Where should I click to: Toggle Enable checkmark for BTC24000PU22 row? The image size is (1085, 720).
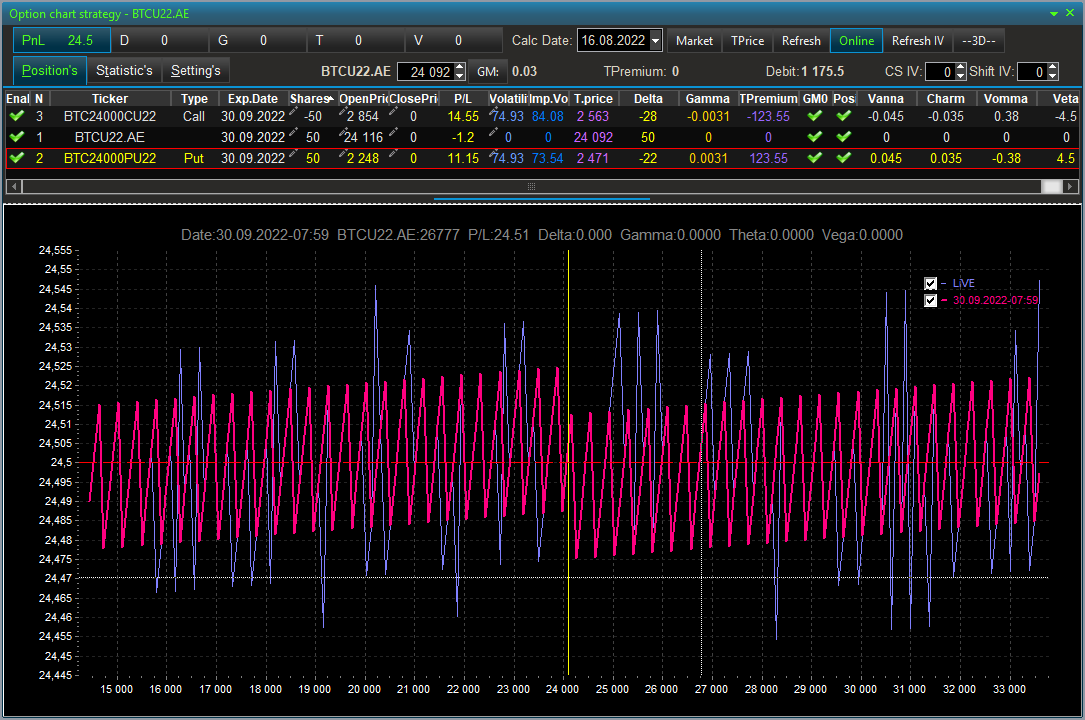[x=17, y=158]
